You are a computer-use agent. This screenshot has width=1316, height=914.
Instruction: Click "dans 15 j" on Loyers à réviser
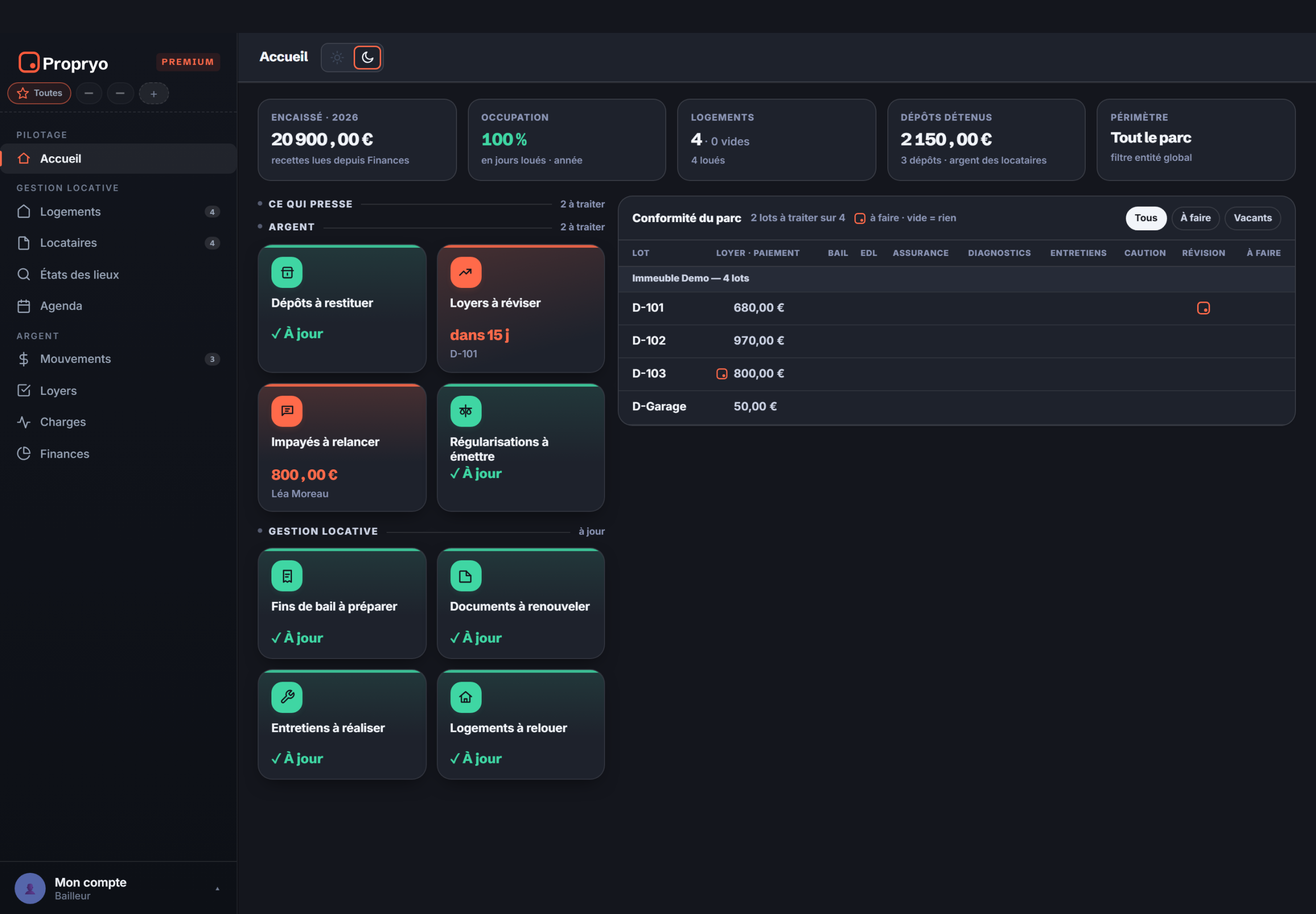point(479,335)
